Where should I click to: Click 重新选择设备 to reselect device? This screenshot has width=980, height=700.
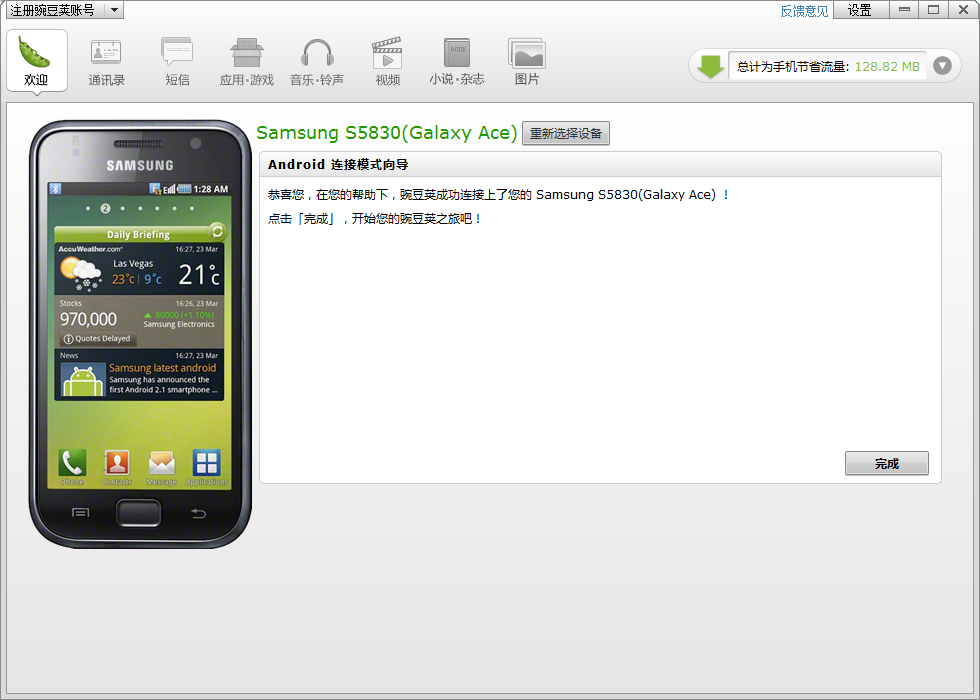tap(566, 133)
